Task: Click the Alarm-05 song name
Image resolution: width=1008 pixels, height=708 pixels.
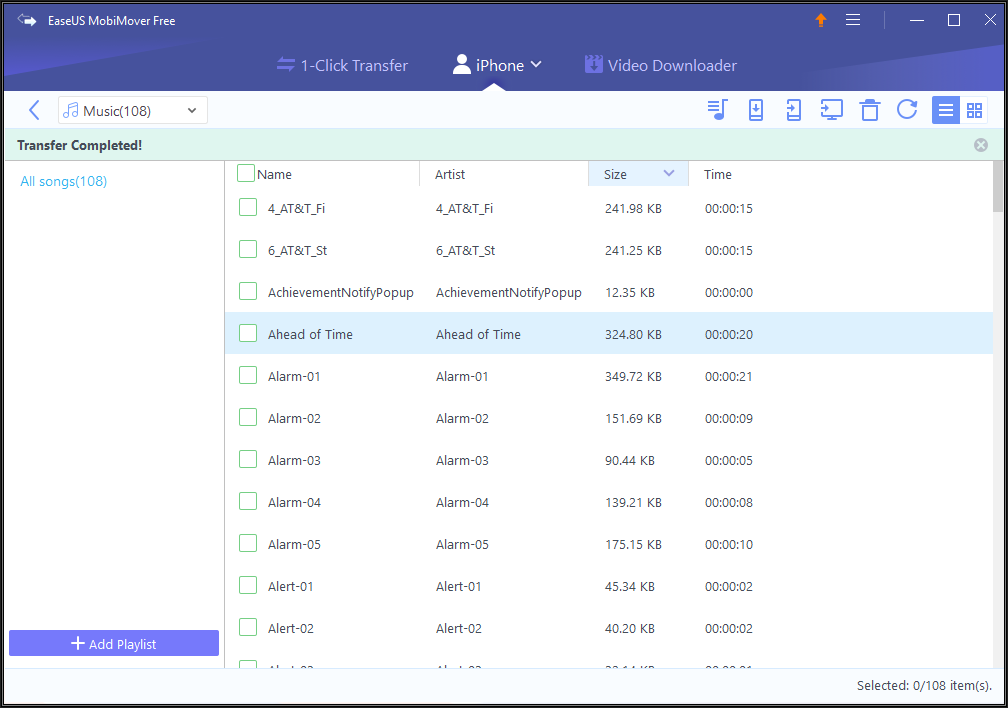Action: 294,545
